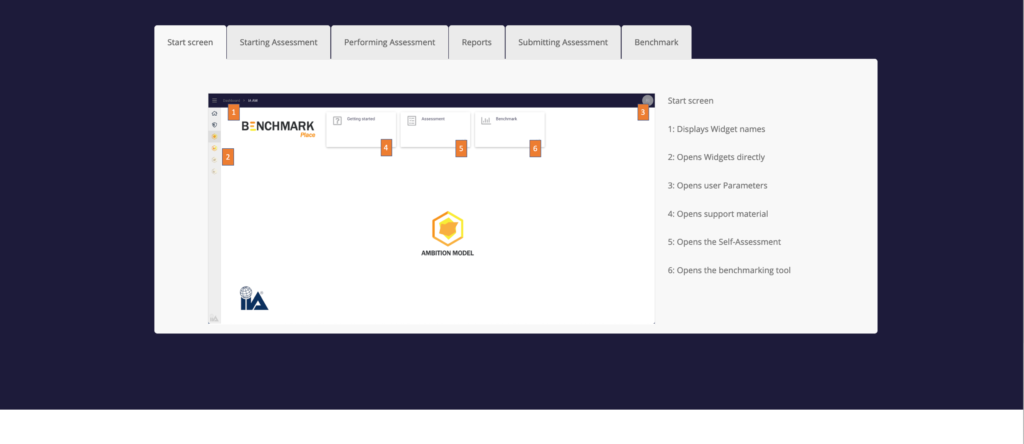This screenshot has width=1024, height=444.
Task: Go to the Reports tab
Action: tap(477, 42)
